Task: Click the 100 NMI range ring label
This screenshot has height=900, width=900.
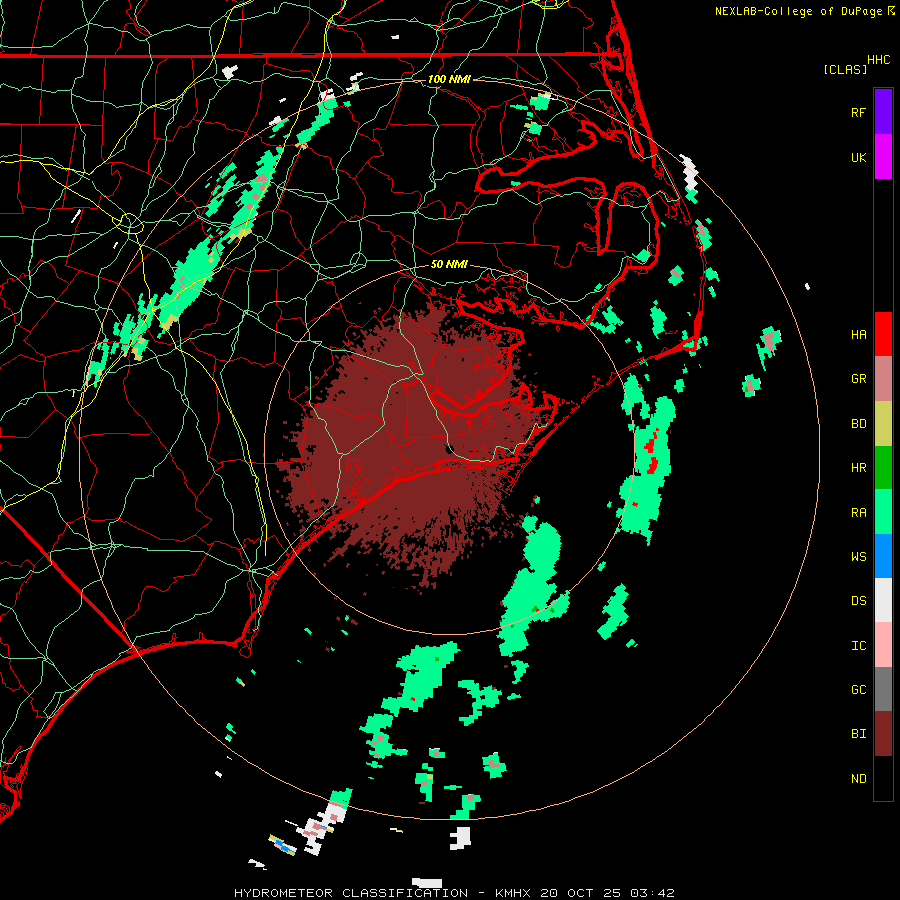Action: (x=449, y=79)
